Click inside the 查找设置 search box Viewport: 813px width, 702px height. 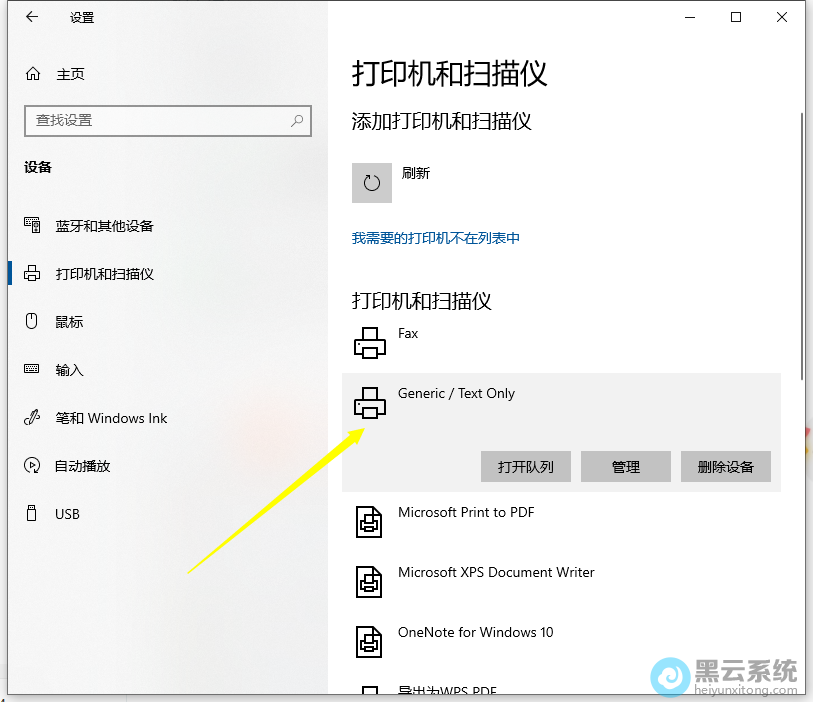(167, 120)
